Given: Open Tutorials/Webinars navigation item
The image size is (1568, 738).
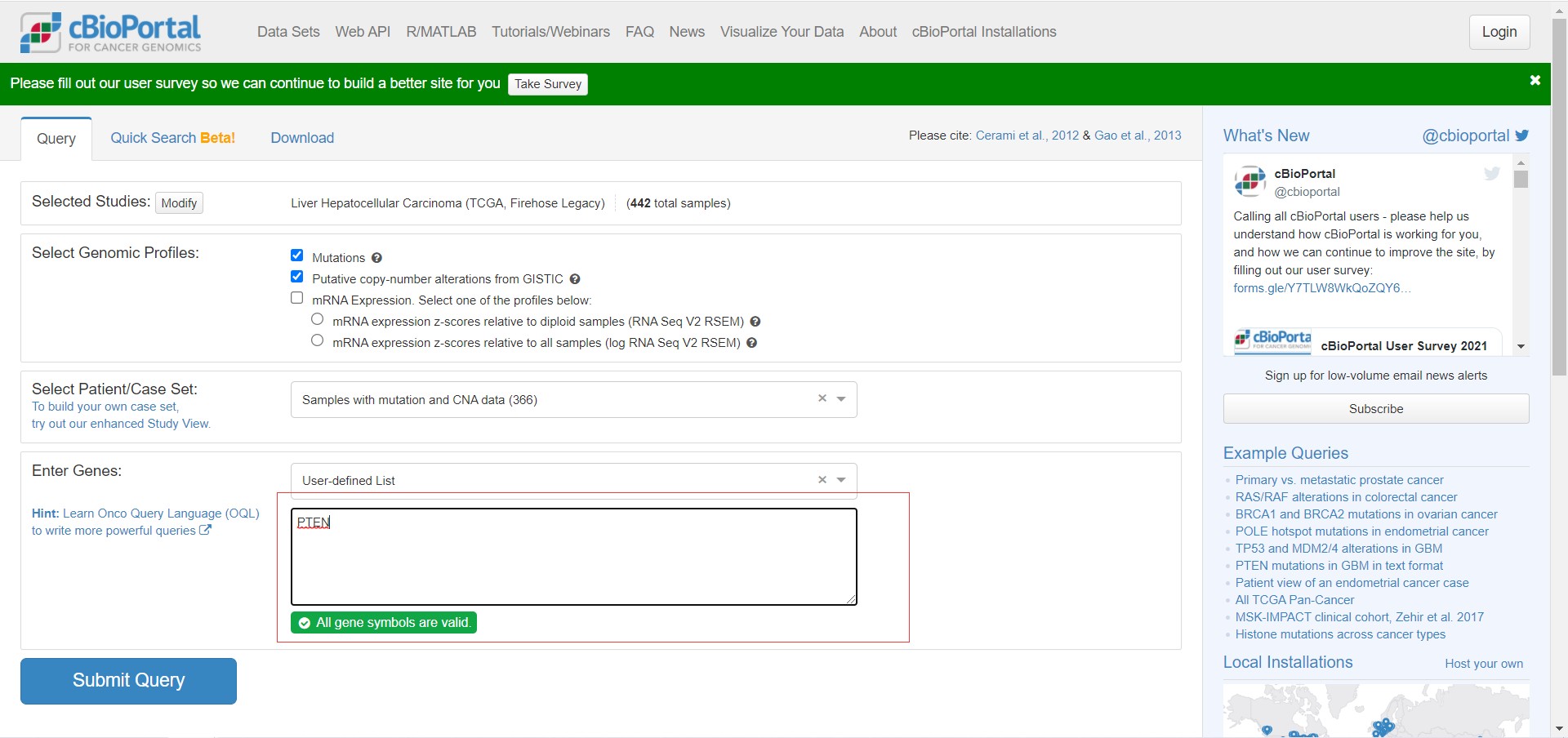Looking at the screenshot, I should 550,32.
